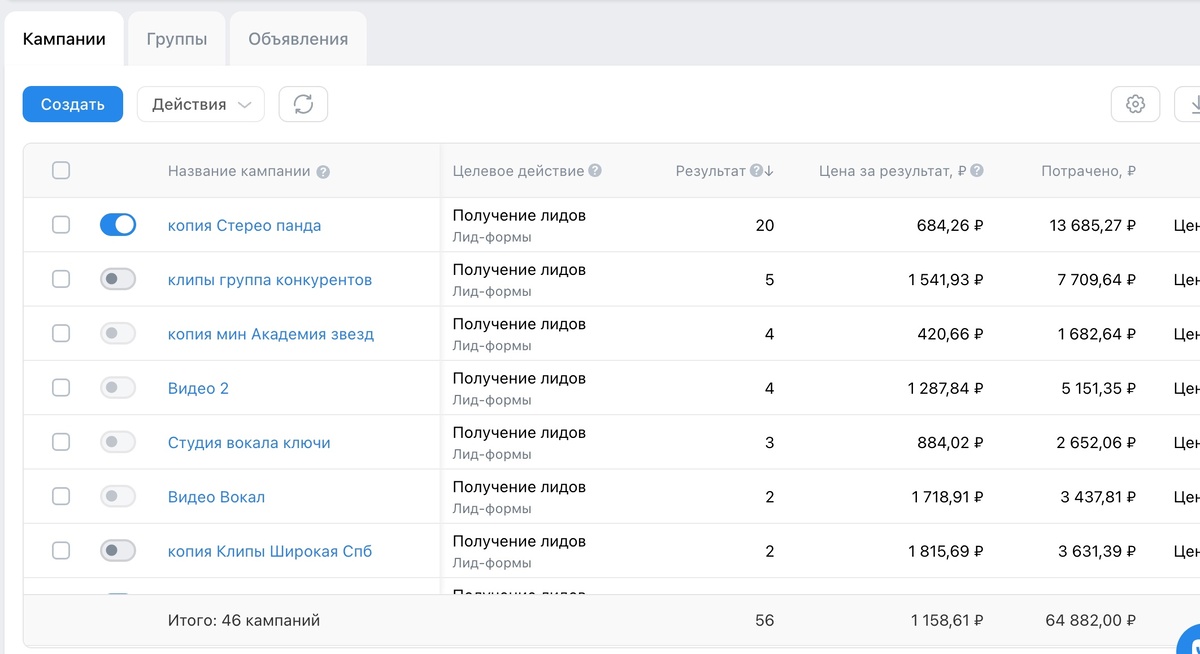Switch to the Объявления tab
The image size is (1200, 654).
pos(298,40)
